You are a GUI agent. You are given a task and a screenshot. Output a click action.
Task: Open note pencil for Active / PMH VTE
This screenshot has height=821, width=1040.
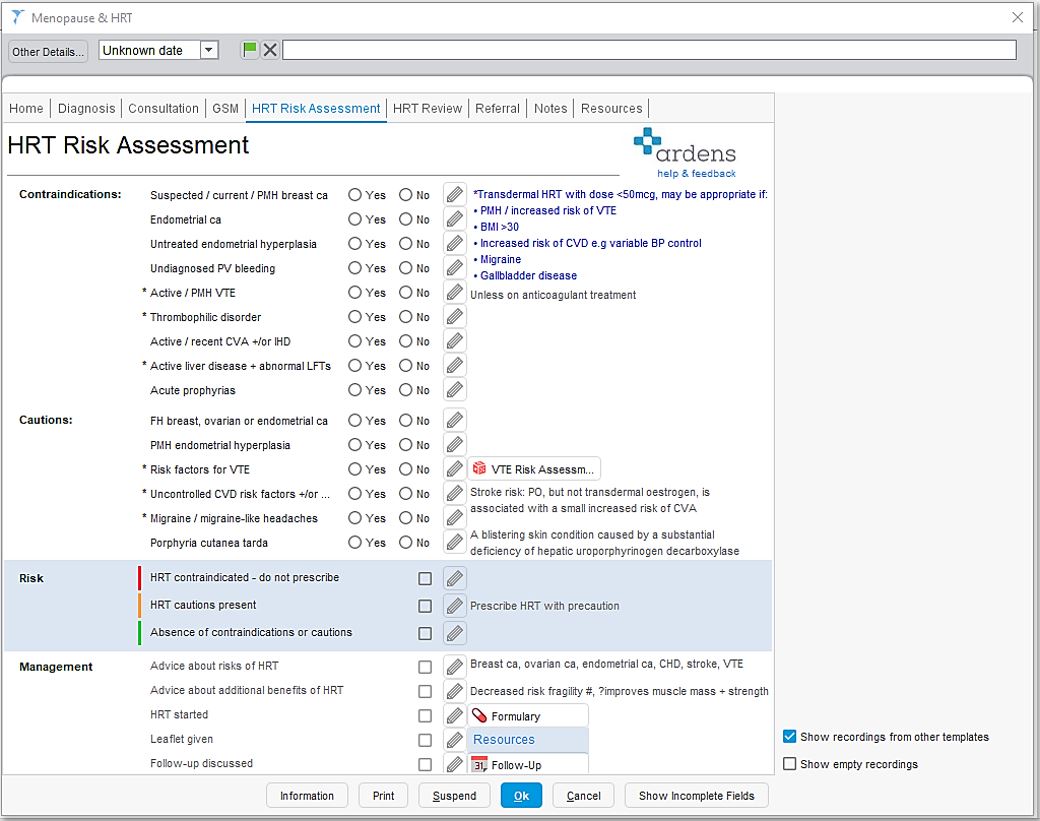click(x=454, y=292)
